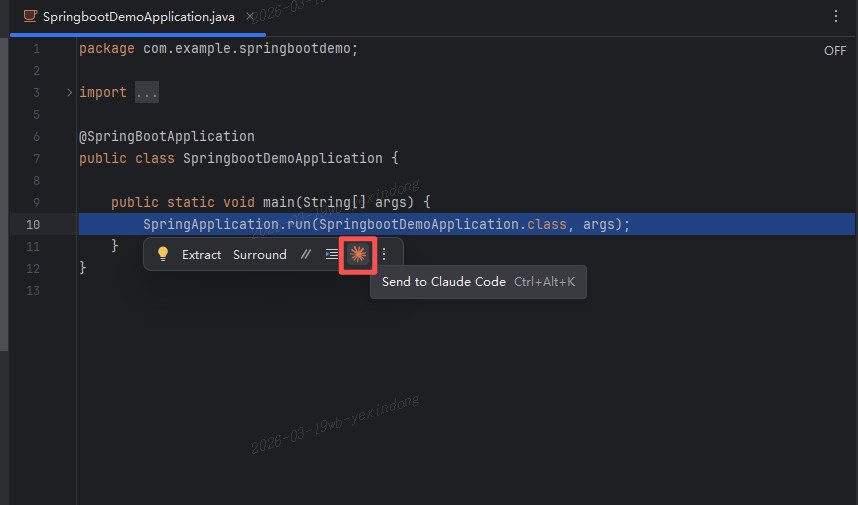Open the Surround with dropdown
This screenshot has width=858, height=505.
(259, 255)
